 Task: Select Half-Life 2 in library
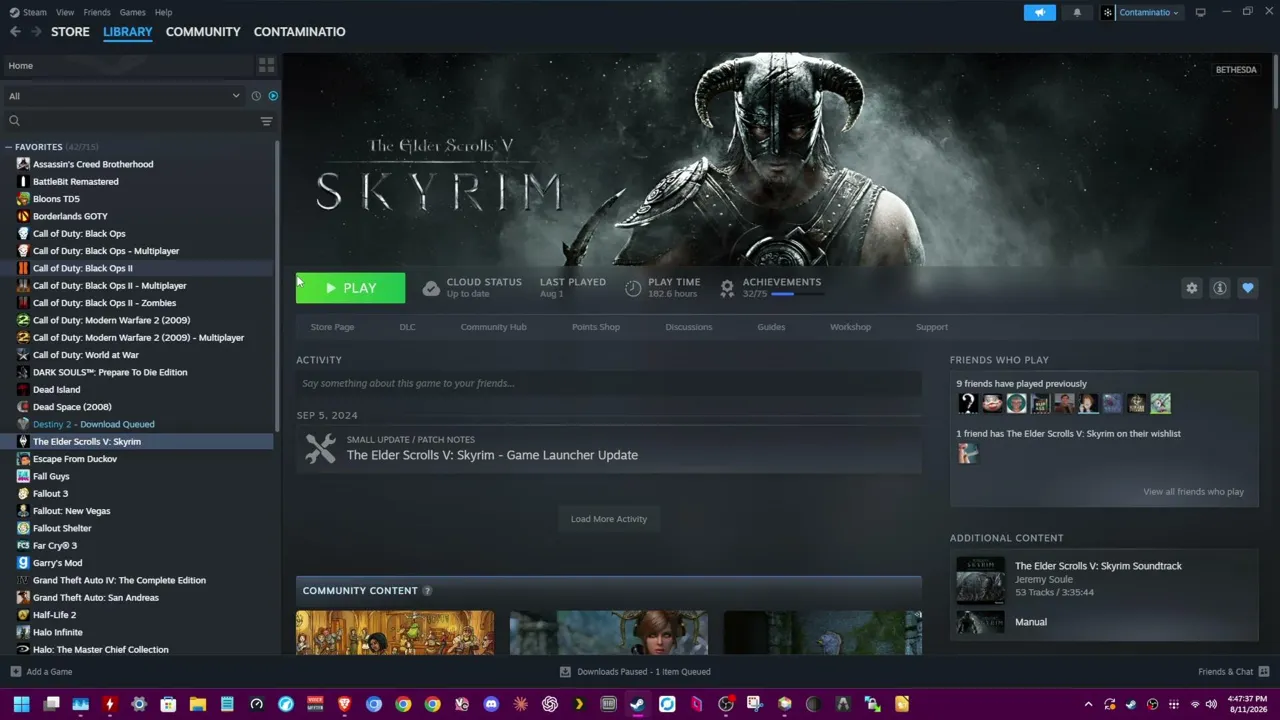click(54, 615)
